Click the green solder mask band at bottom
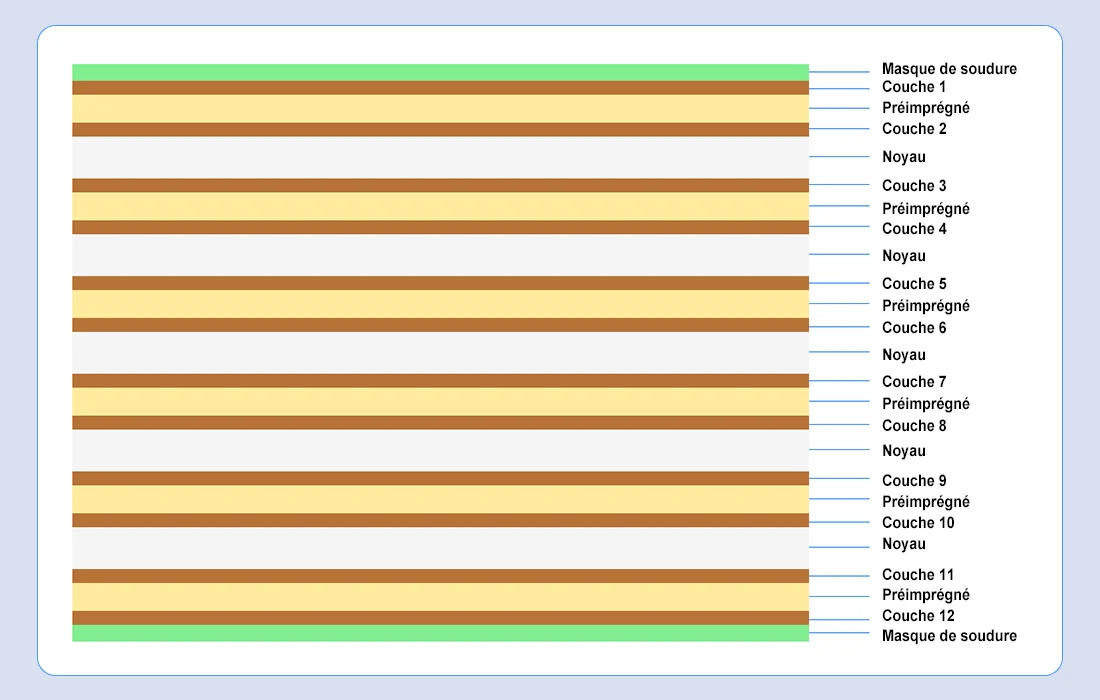The image size is (1100, 700). [x=440, y=633]
